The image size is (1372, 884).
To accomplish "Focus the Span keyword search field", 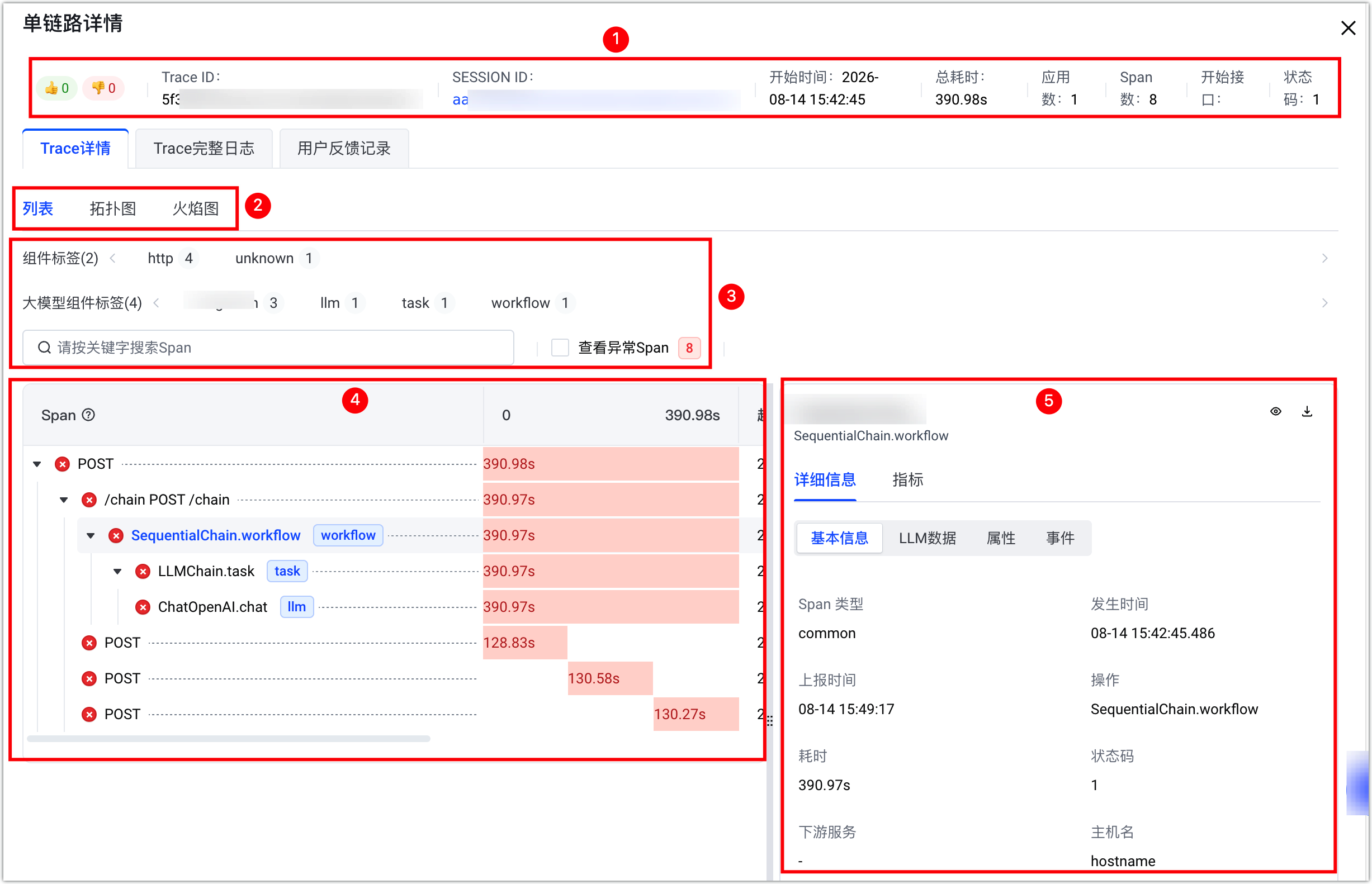I will tap(268, 348).
